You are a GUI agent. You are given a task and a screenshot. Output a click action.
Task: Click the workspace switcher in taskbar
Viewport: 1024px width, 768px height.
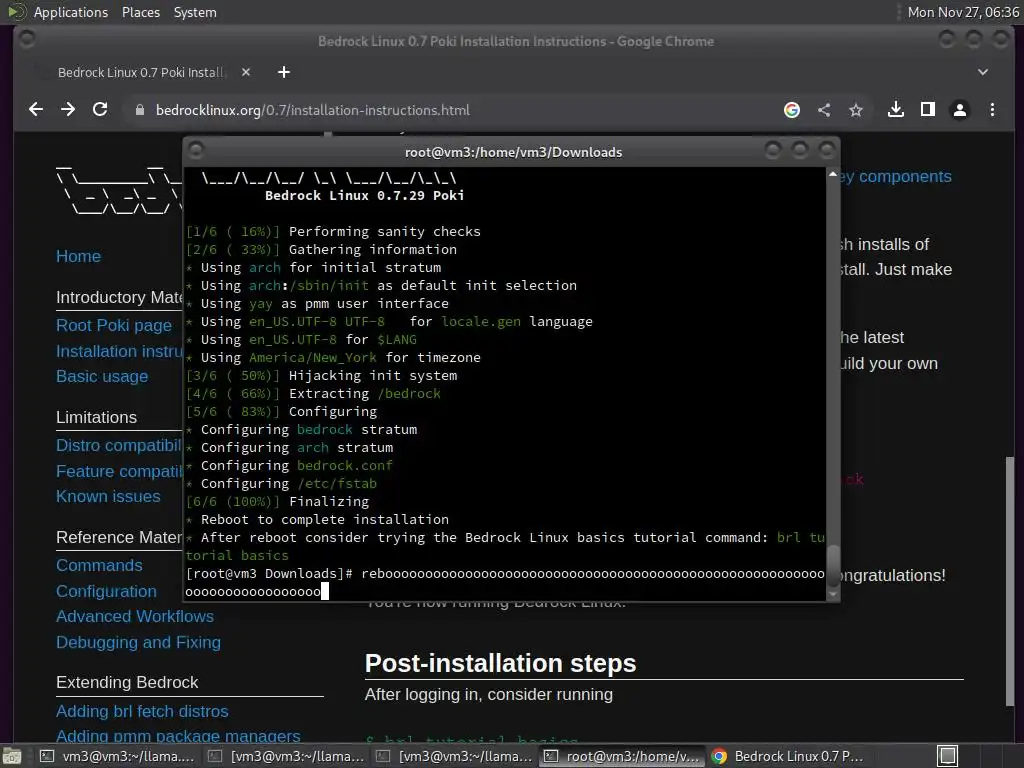point(948,756)
